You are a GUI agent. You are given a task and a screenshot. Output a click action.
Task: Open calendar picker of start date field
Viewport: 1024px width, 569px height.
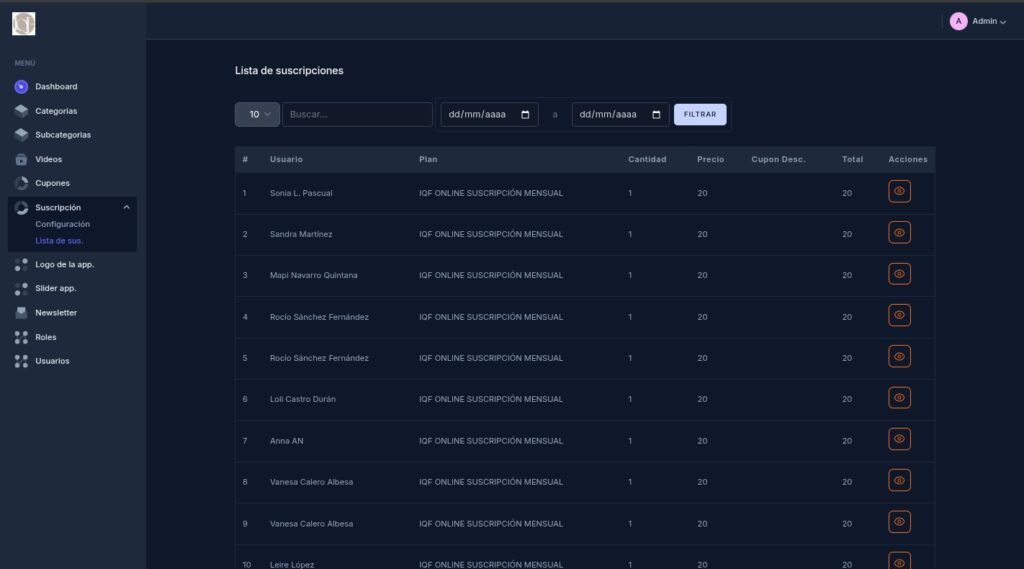pyautogui.click(x=526, y=115)
